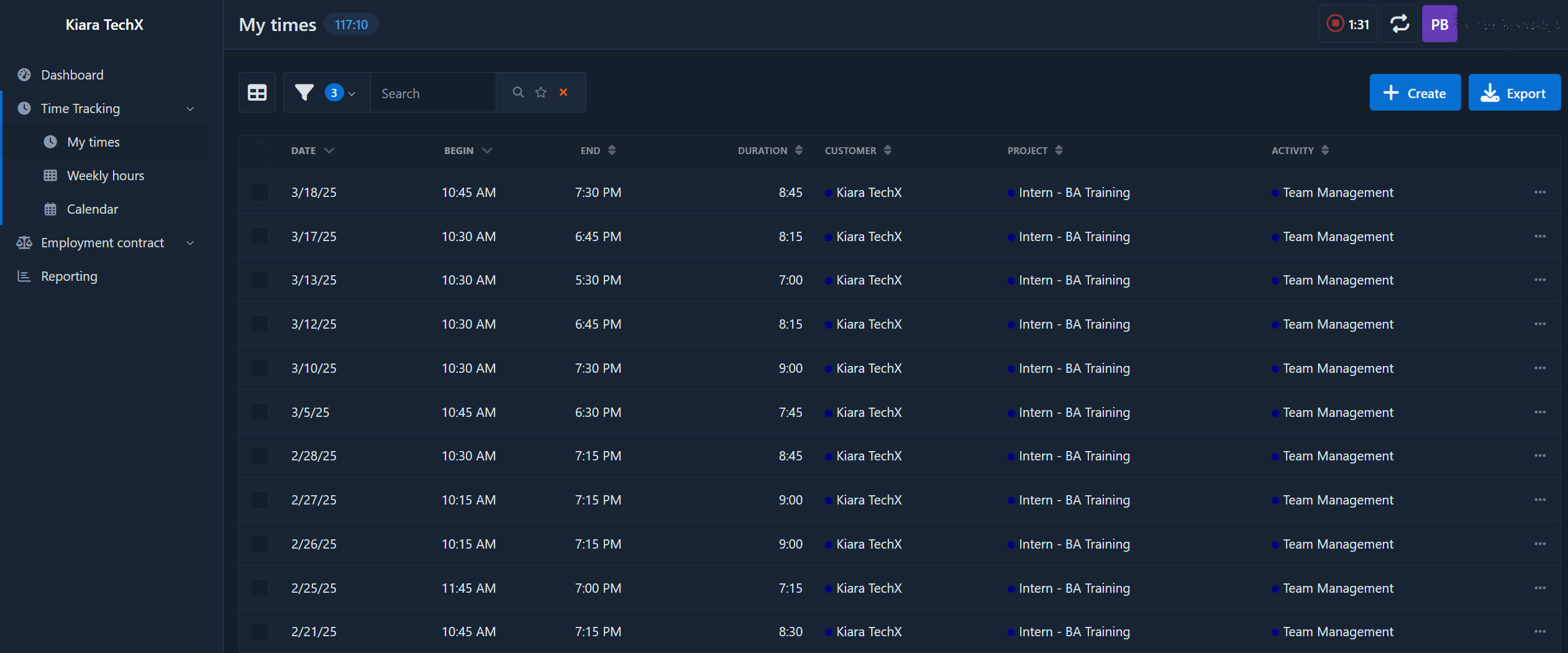Save search as favorite with star icon

click(540, 93)
